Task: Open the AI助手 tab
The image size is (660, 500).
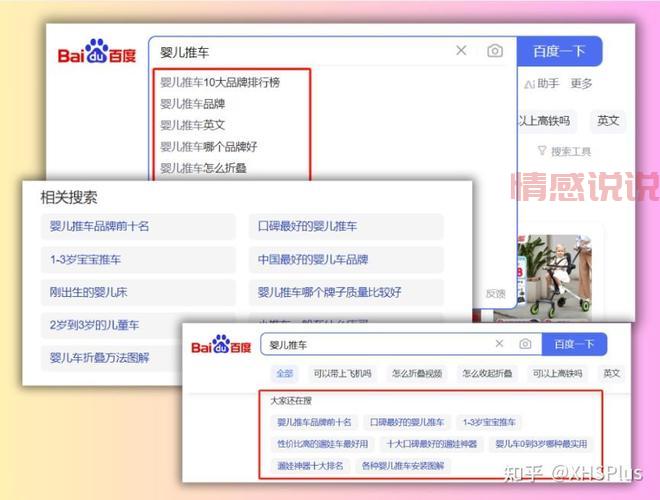Action: click(x=542, y=84)
